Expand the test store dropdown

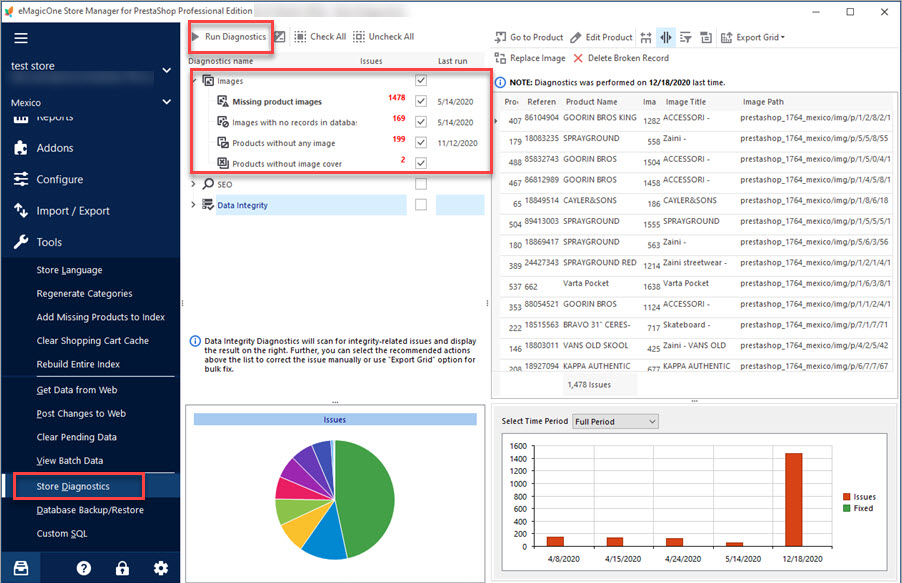(x=166, y=70)
